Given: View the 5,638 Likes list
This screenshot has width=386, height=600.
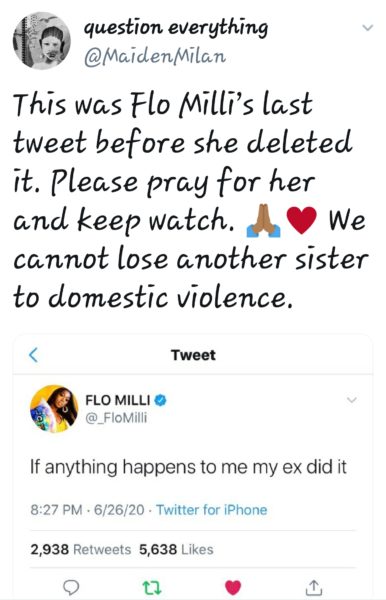Looking at the screenshot, I should point(176,549).
